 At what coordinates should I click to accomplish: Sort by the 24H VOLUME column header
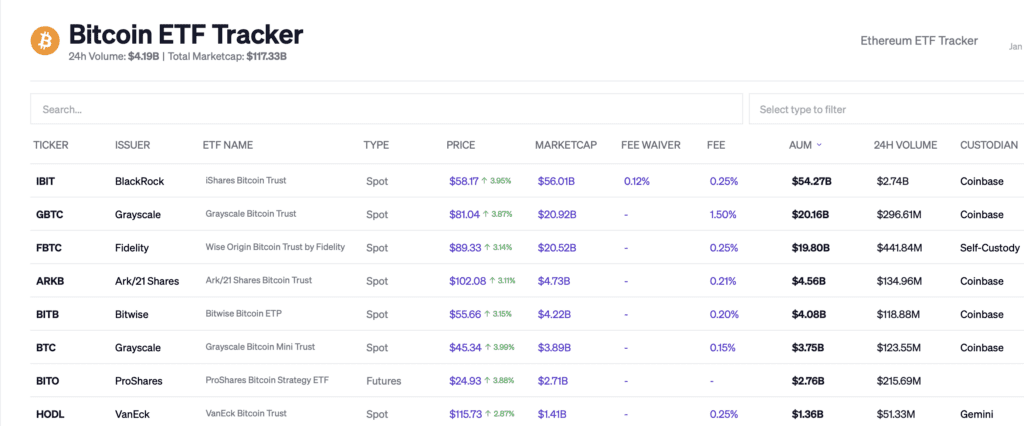[905, 145]
